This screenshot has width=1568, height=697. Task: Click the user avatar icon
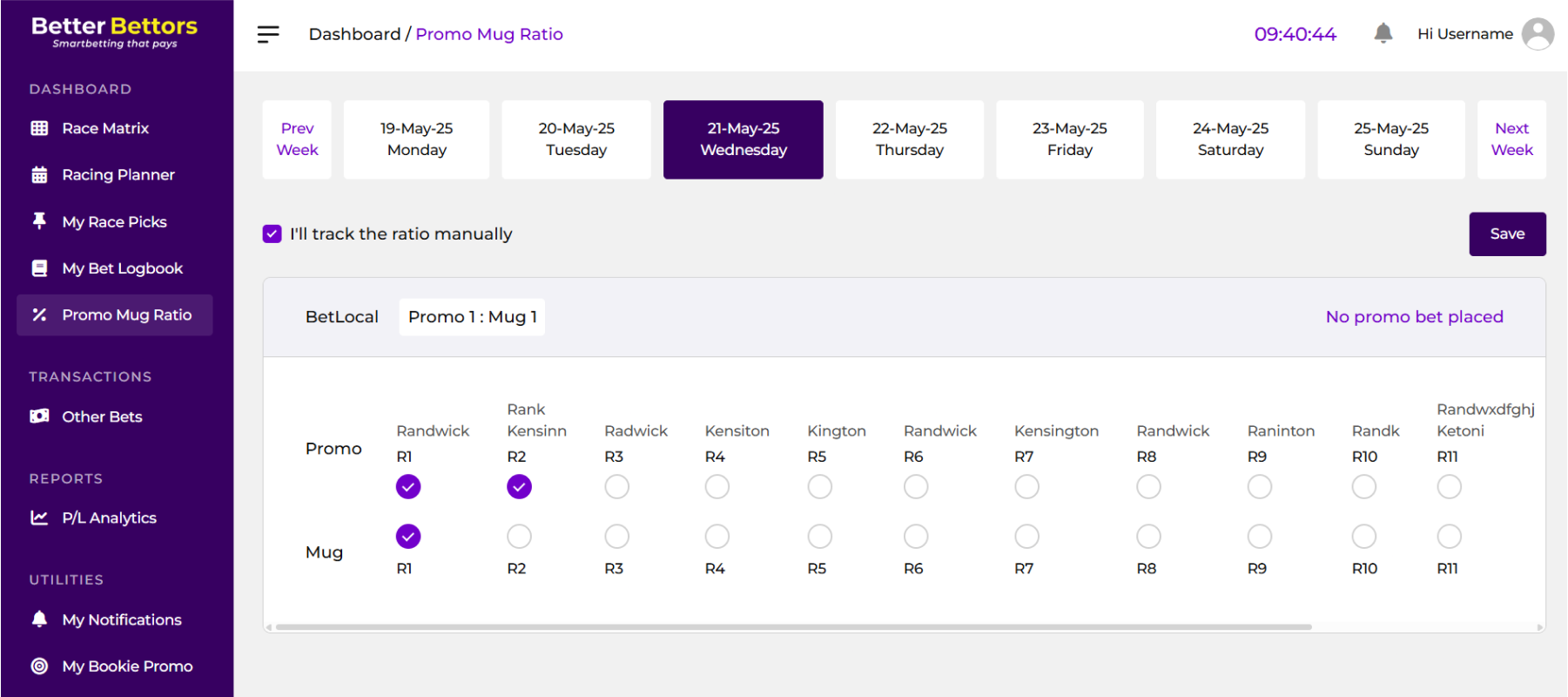point(1538,34)
